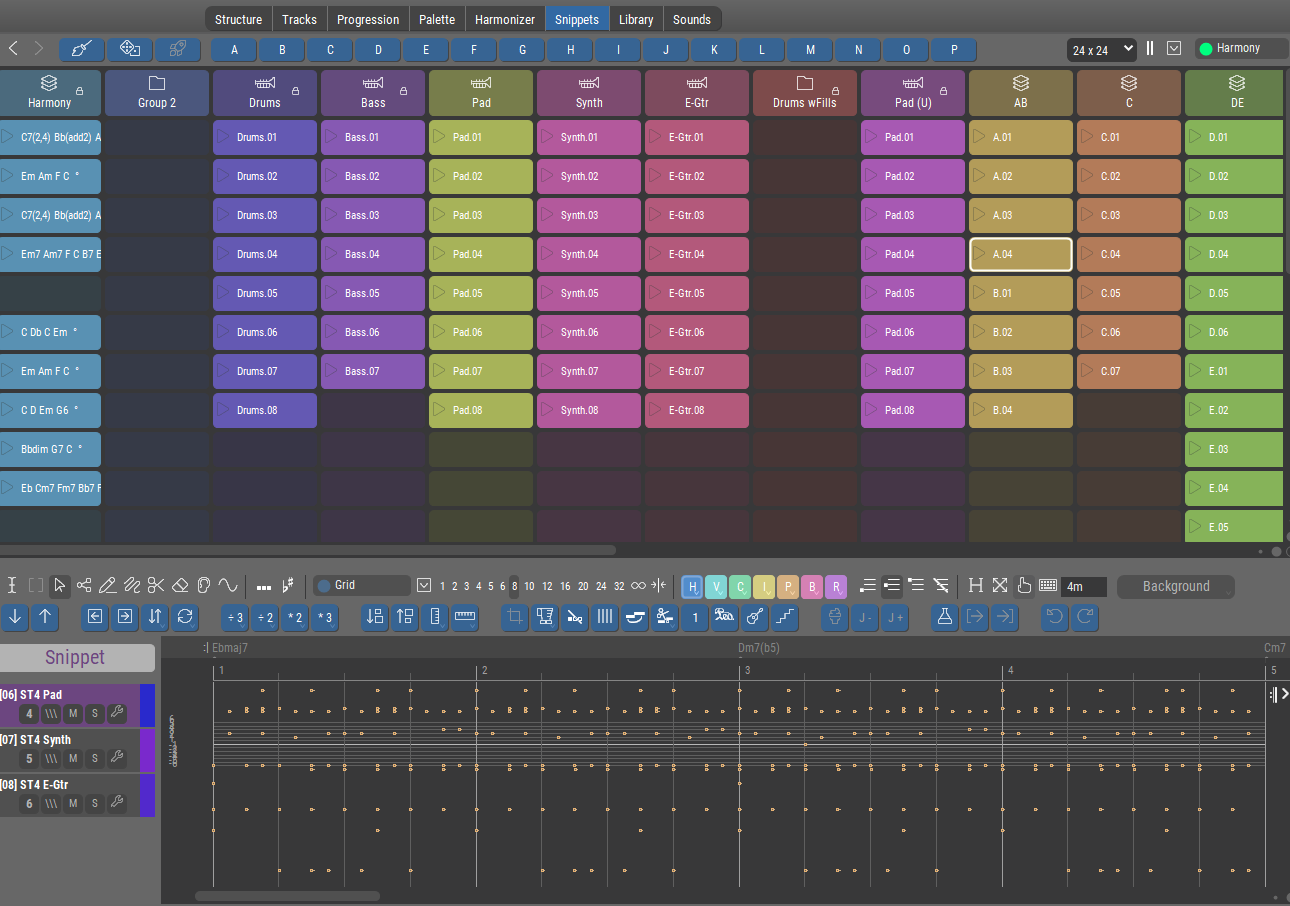1290x906 pixels.
Task: Click the flask experiment icon
Action: (x=944, y=618)
